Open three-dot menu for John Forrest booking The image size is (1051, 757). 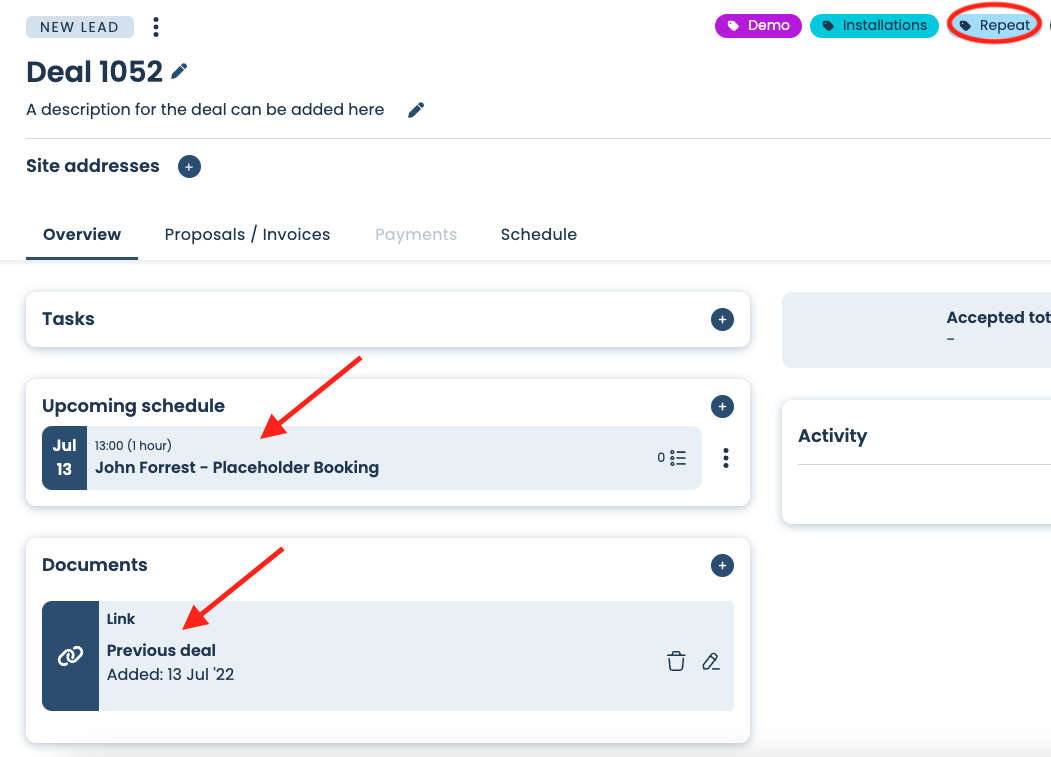[x=726, y=458]
